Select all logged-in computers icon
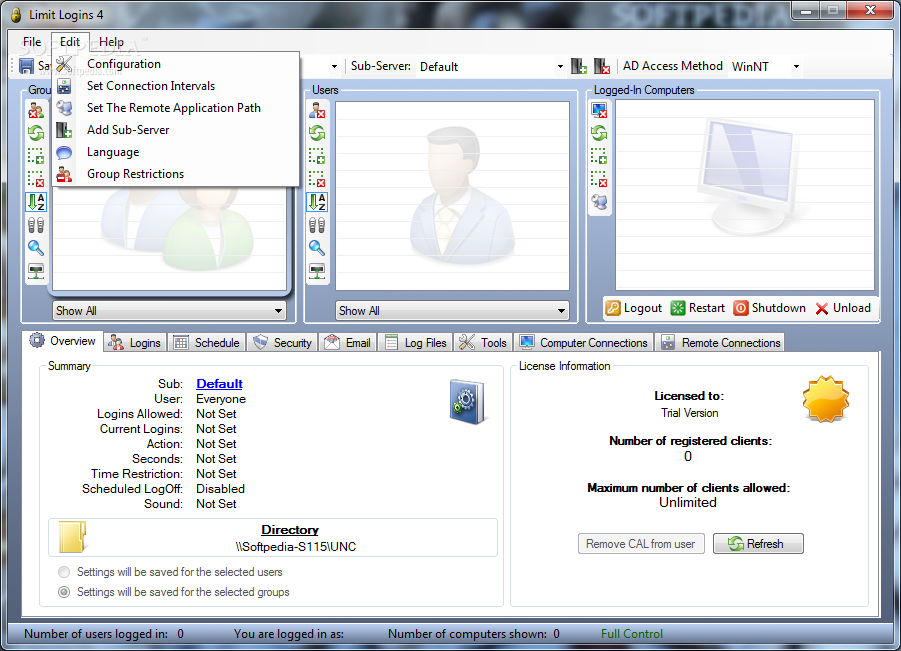Viewport: 901px width, 651px height. tap(599, 156)
